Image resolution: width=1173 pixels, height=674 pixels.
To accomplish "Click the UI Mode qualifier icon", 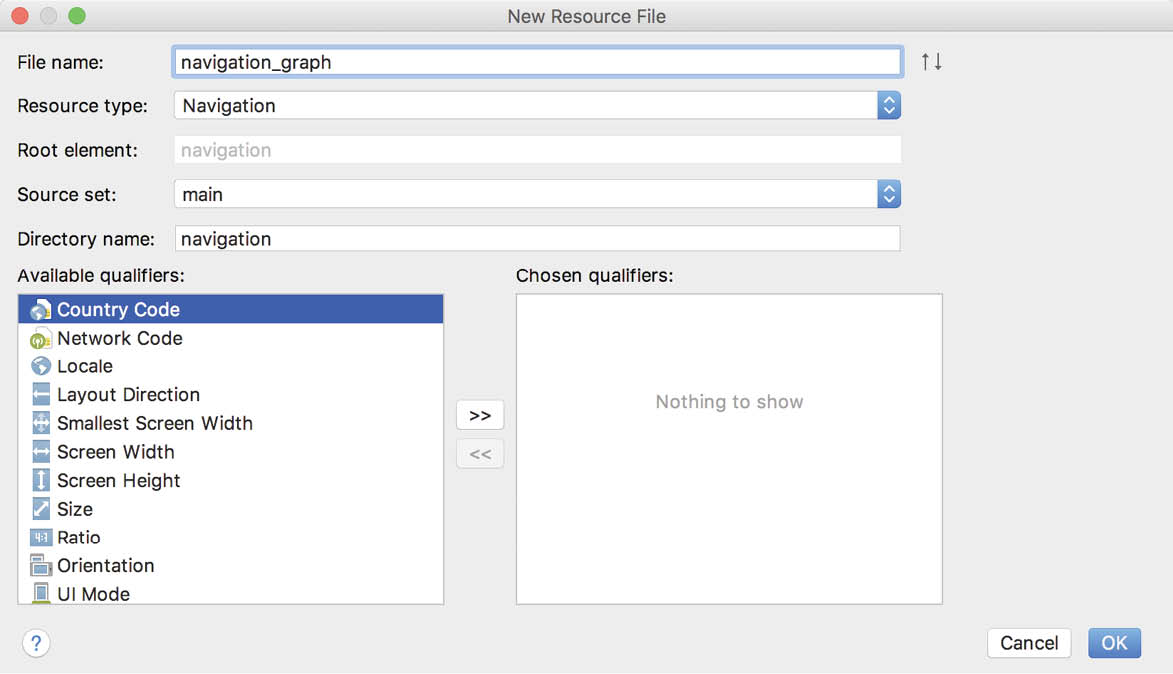I will point(40,594).
